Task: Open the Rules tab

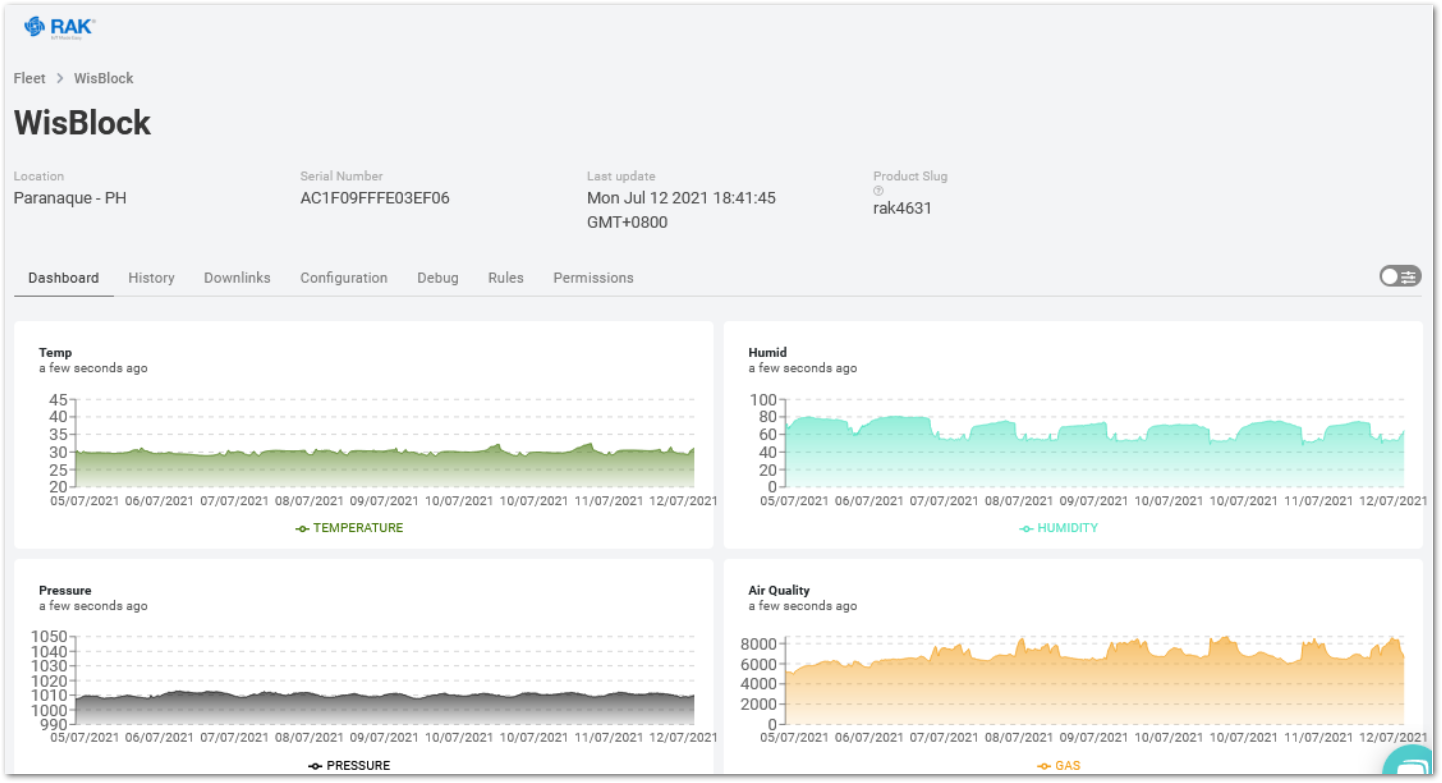Action: pos(505,278)
